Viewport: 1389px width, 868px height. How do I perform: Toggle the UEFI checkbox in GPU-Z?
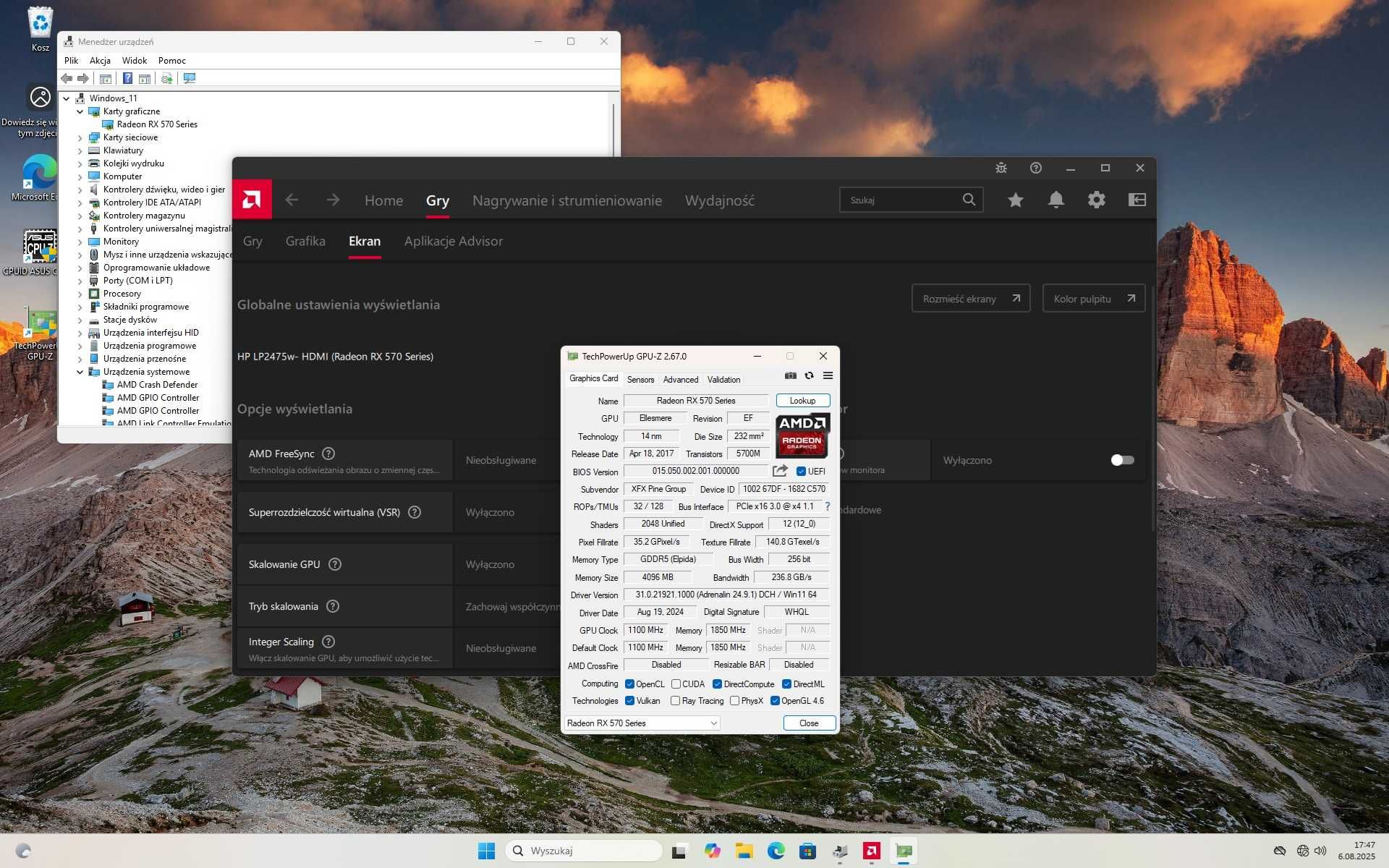tap(801, 471)
